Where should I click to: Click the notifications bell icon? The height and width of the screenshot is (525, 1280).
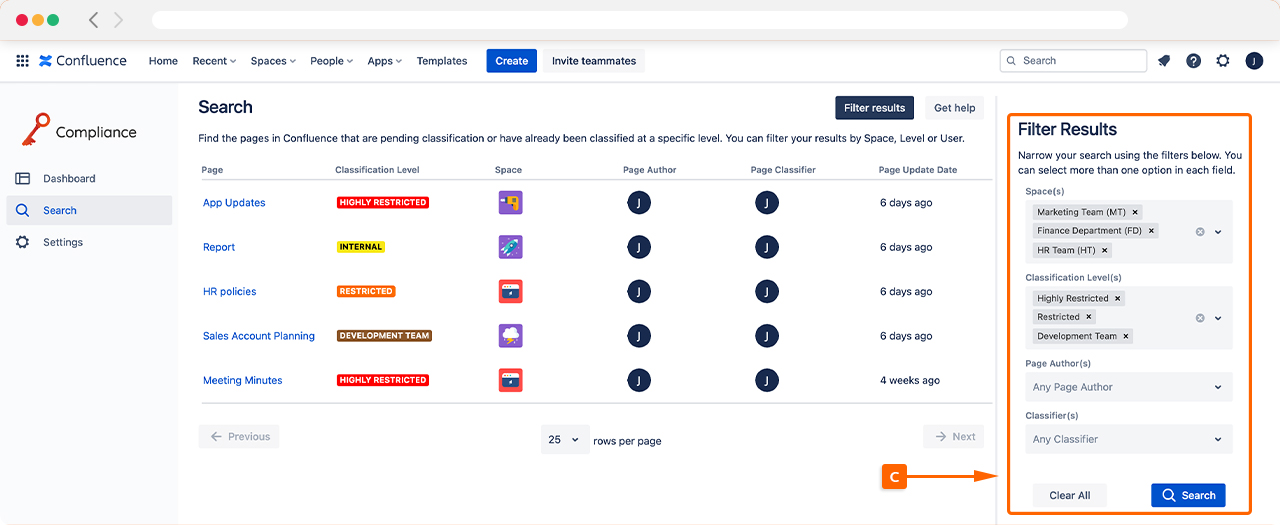1164,61
